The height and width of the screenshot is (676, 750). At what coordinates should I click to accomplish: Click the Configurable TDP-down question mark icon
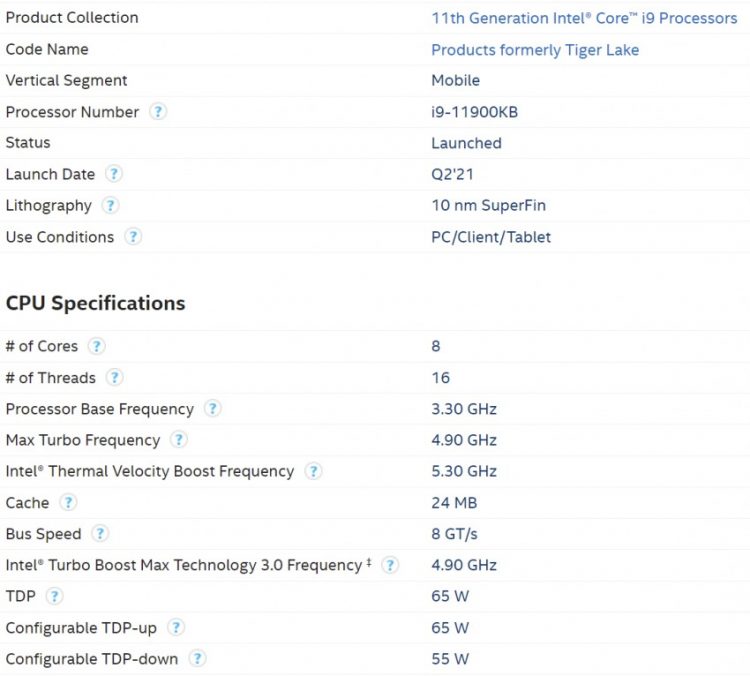click(198, 659)
